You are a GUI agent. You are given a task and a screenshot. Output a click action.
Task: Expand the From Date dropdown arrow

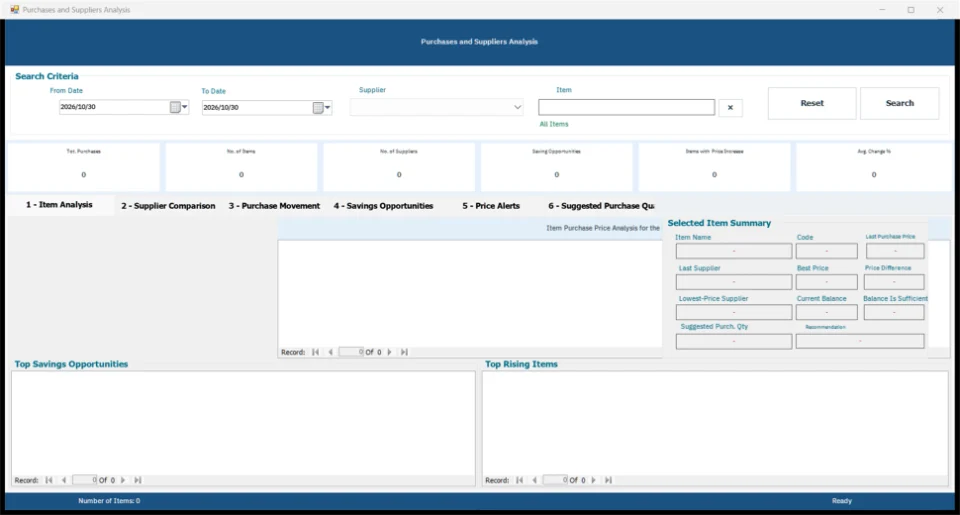(x=184, y=107)
